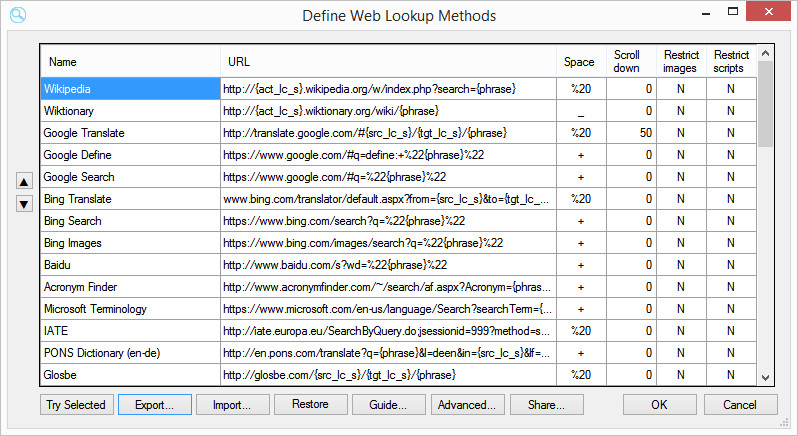This screenshot has width=798, height=436.
Task: Click the Baidu URL cell
Action: [388, 265]
